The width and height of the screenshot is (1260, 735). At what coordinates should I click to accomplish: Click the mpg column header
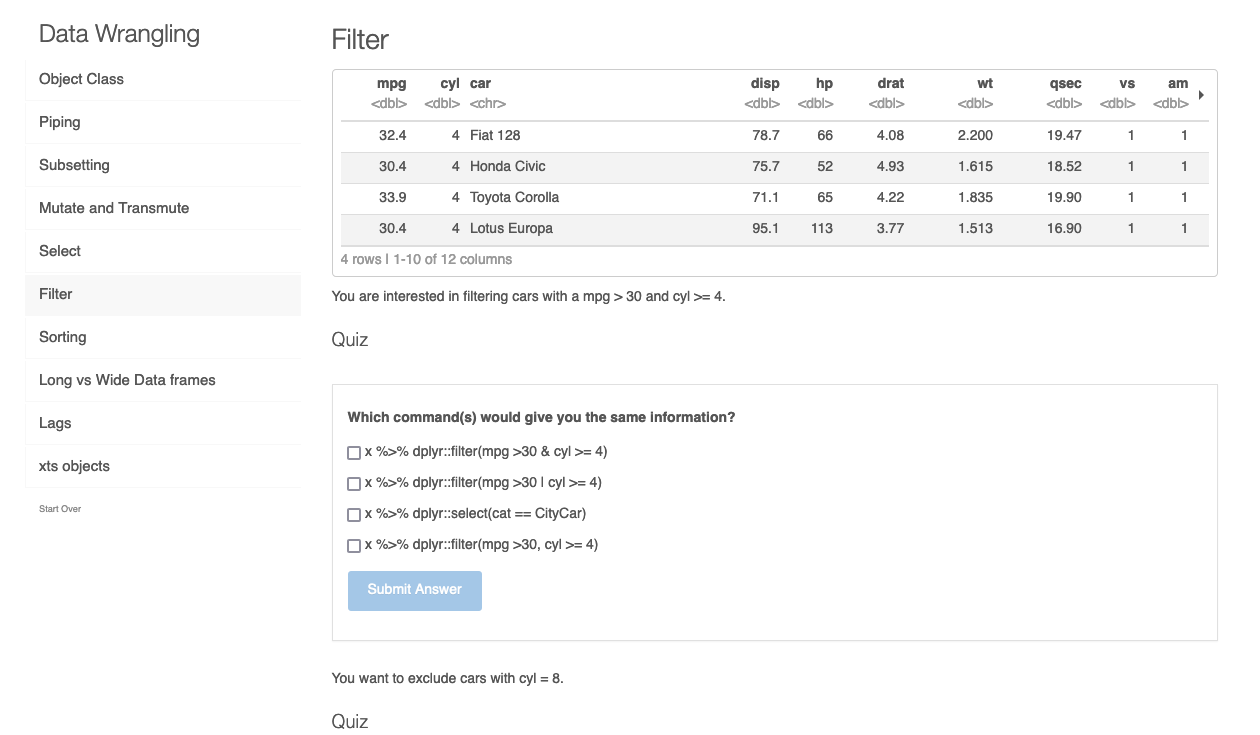click(x=391, y=83)
